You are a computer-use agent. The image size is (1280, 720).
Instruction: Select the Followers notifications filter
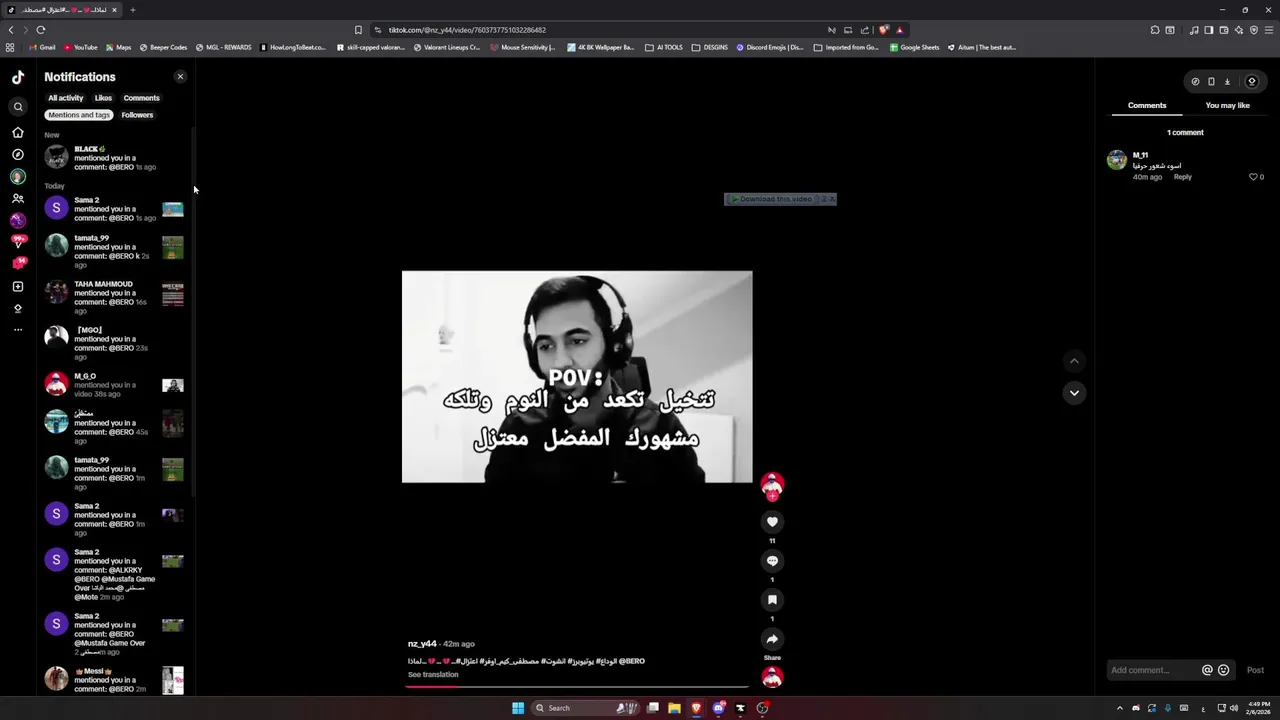tap(137, 115)
